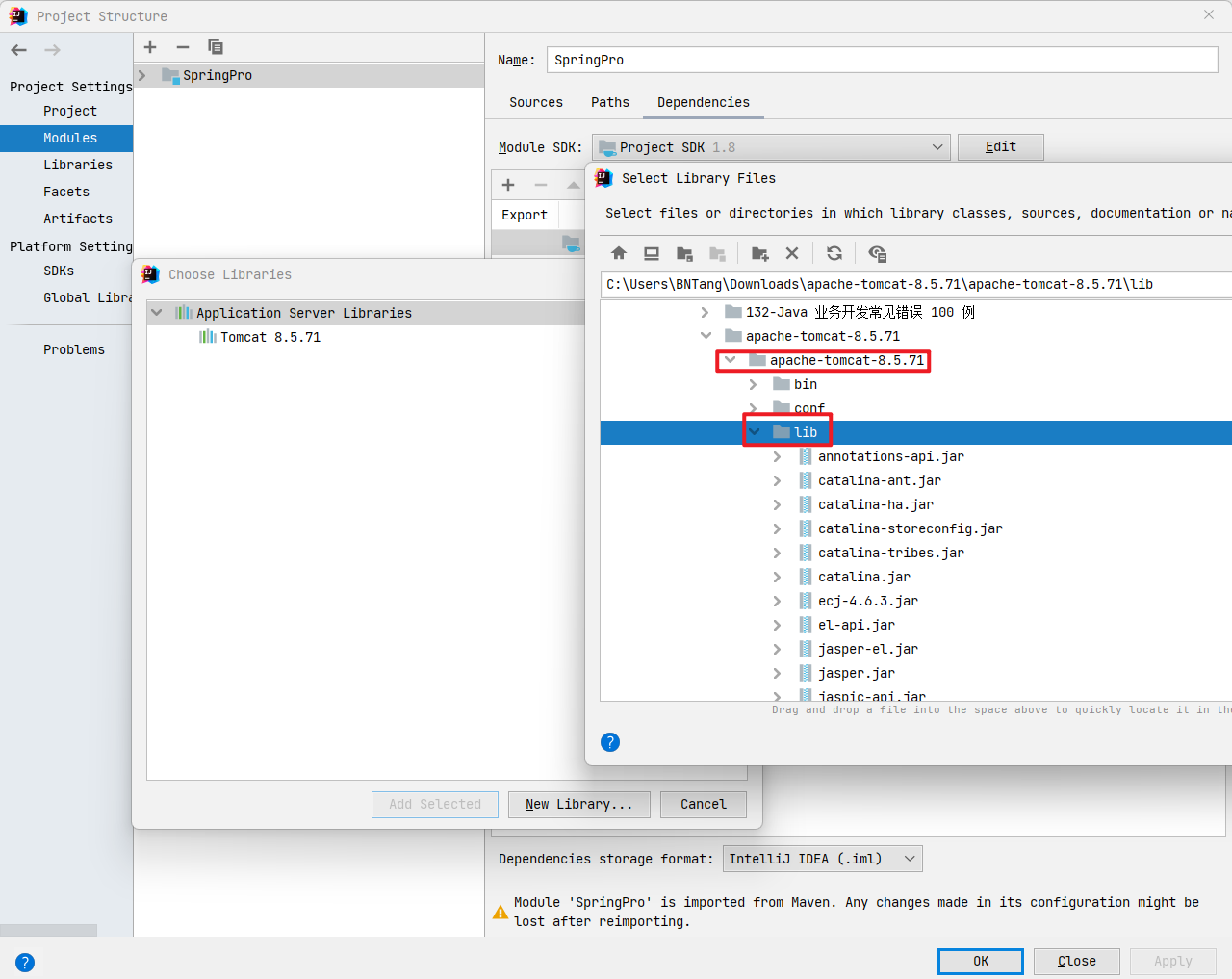The width and height of the screenshot is (1232, 979).
Task: Select inner apache-tomcat-8.5.71 folder
Action: coord(846,360)
